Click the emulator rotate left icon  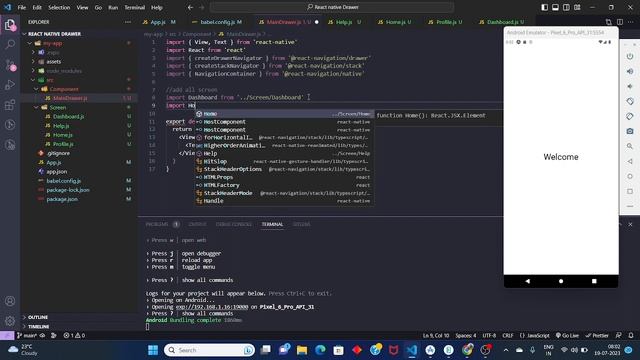coord(630,101)
